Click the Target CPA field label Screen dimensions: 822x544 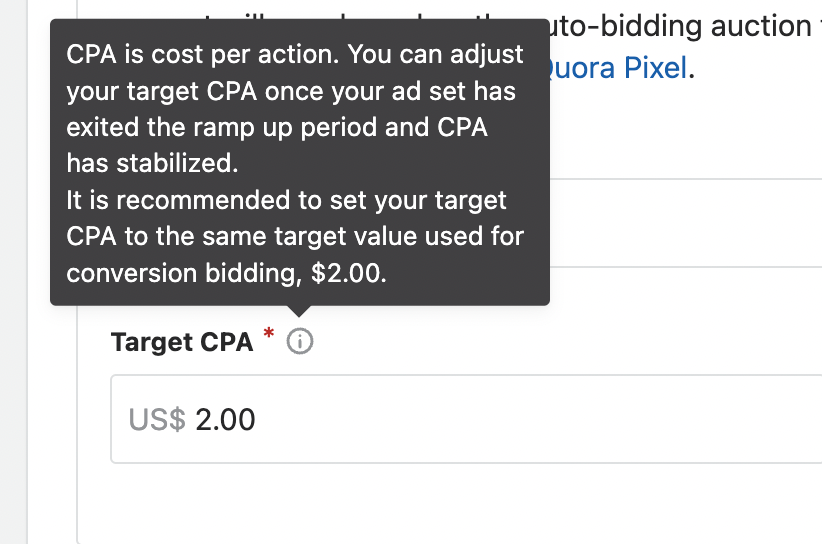click(x=181, y=343)
